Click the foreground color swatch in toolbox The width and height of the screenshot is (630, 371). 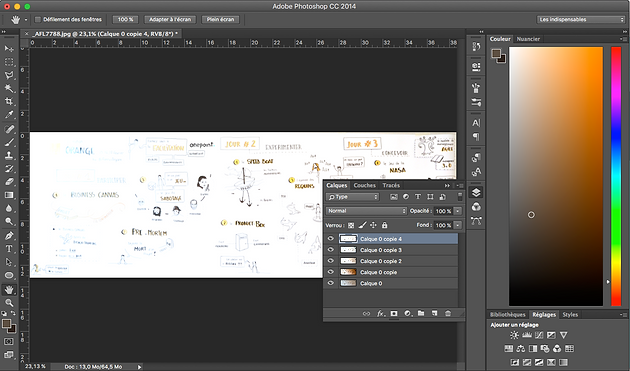pos(6,324)
